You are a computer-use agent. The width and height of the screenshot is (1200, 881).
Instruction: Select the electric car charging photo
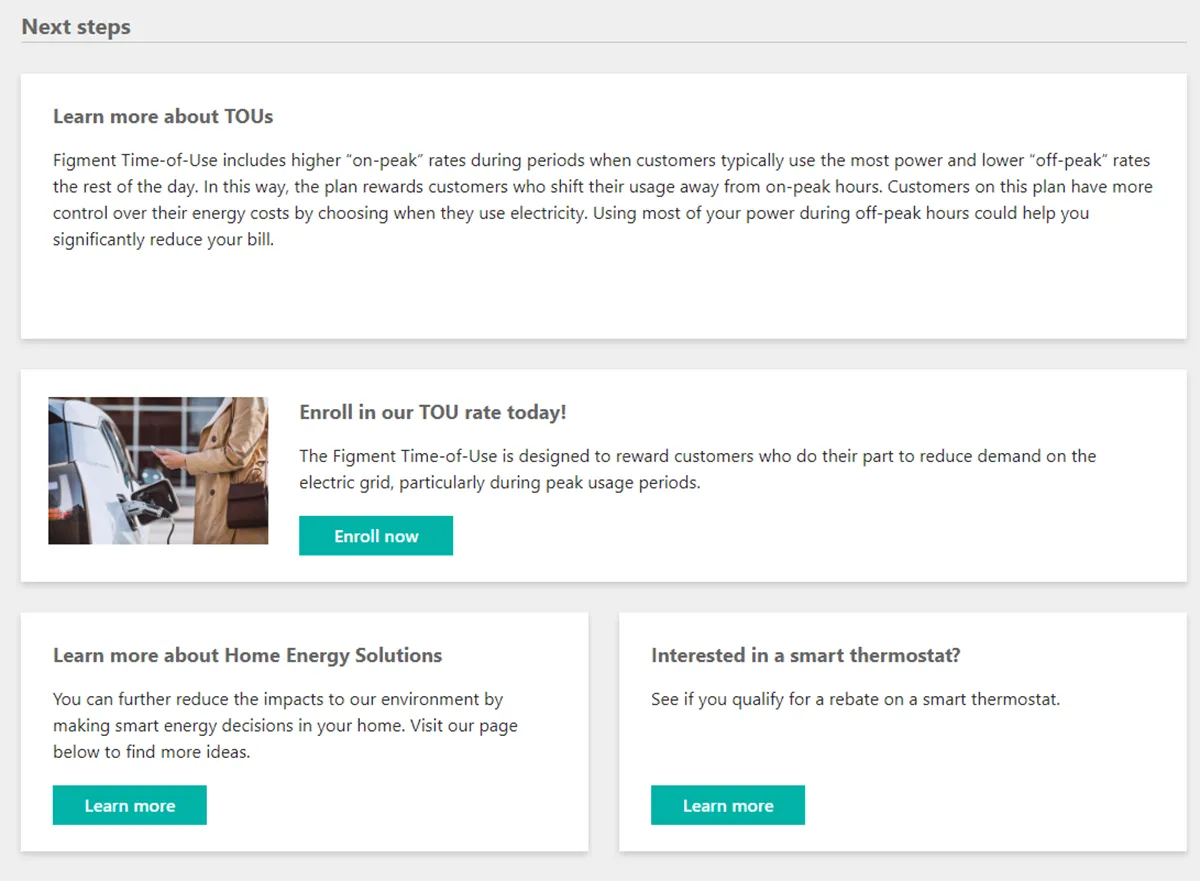[x=158, y=470]
